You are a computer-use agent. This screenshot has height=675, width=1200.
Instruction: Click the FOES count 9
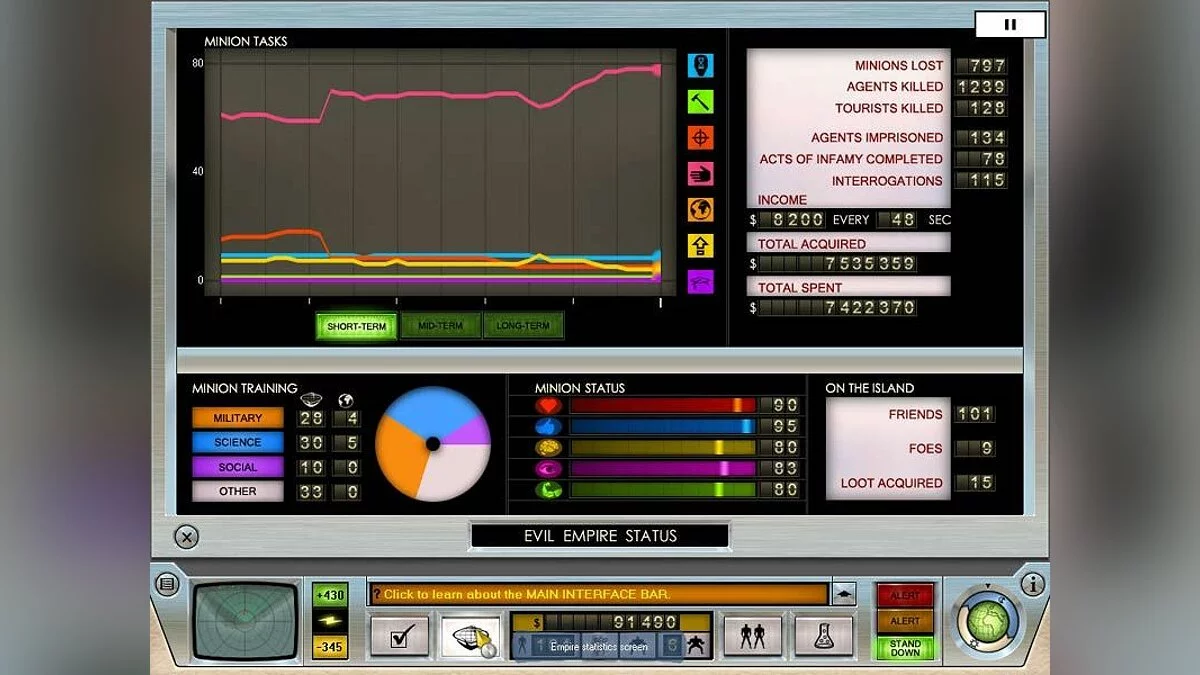point(974,449)
